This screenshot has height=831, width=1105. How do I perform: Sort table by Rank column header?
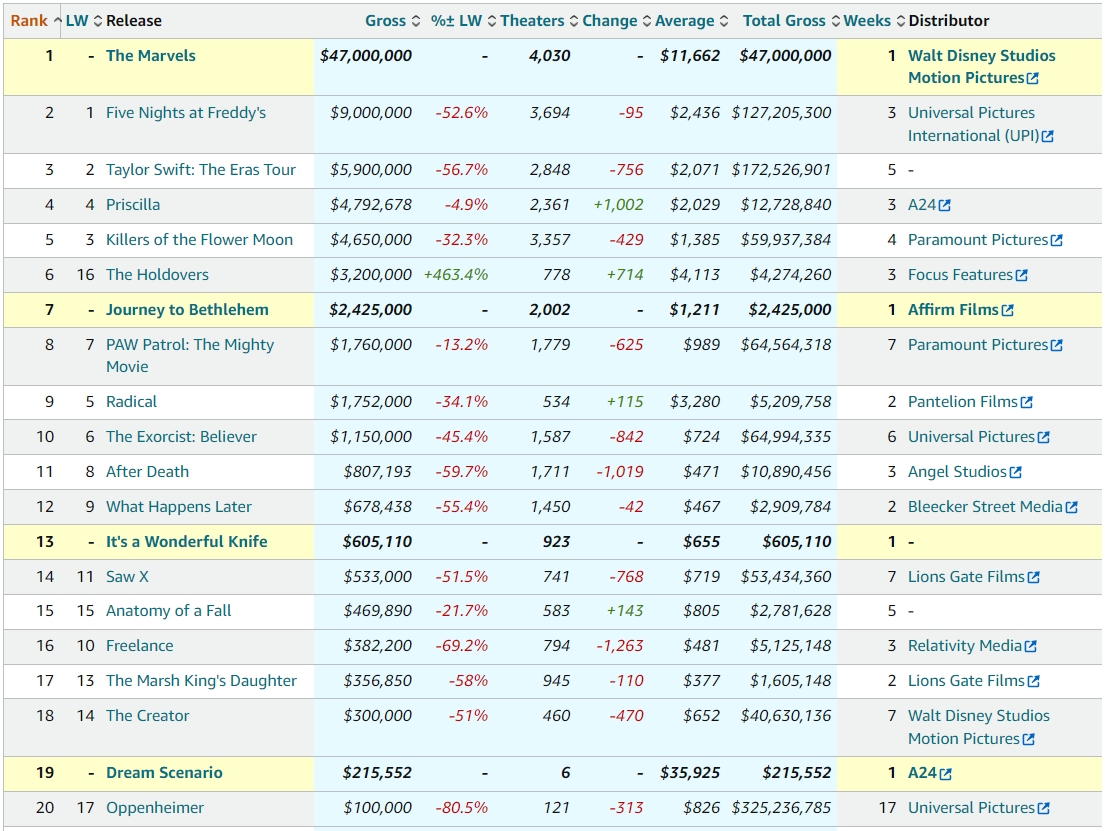click(35, 21)
